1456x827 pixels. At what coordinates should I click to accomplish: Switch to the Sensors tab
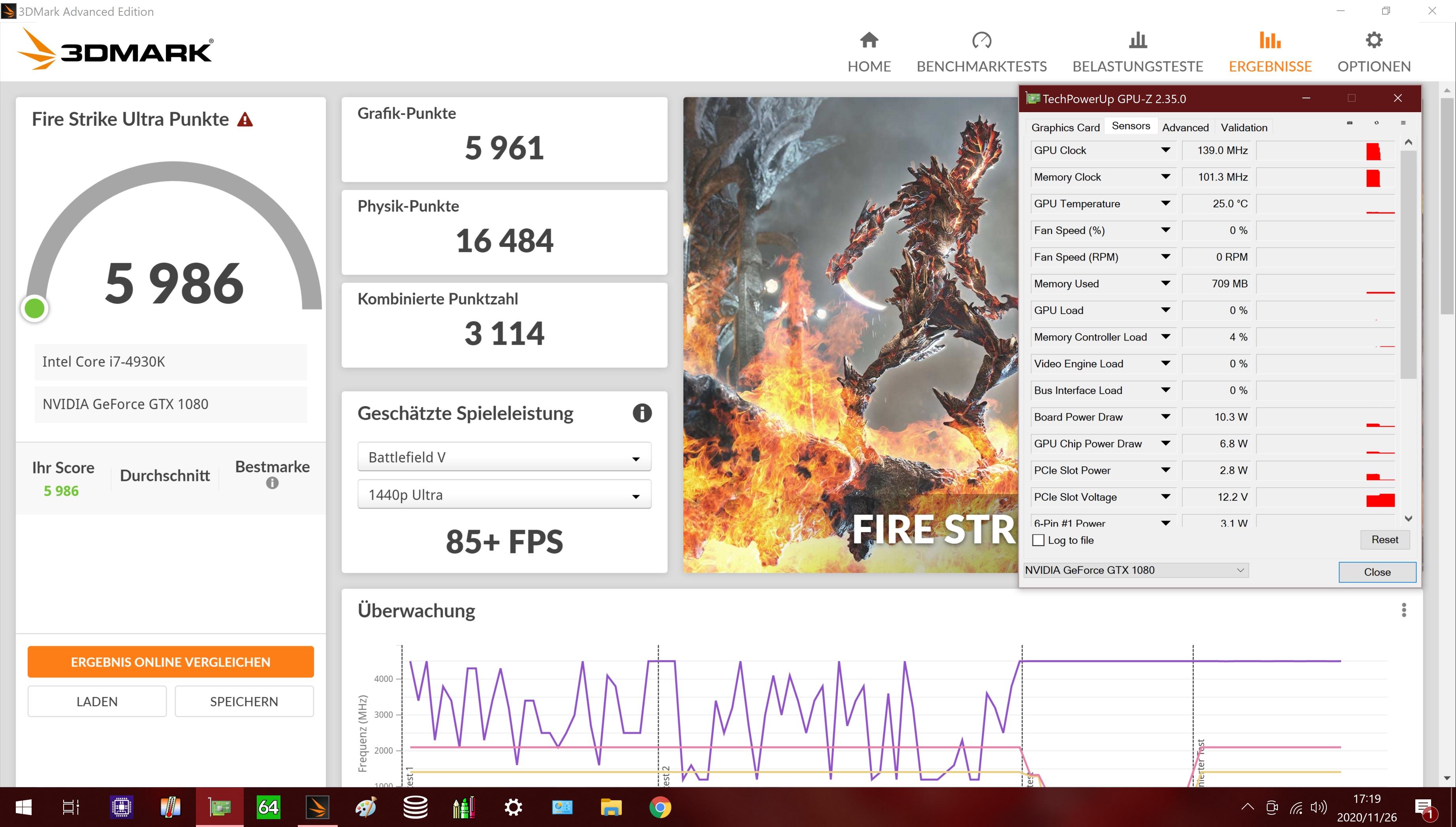tap(1131, 126)
